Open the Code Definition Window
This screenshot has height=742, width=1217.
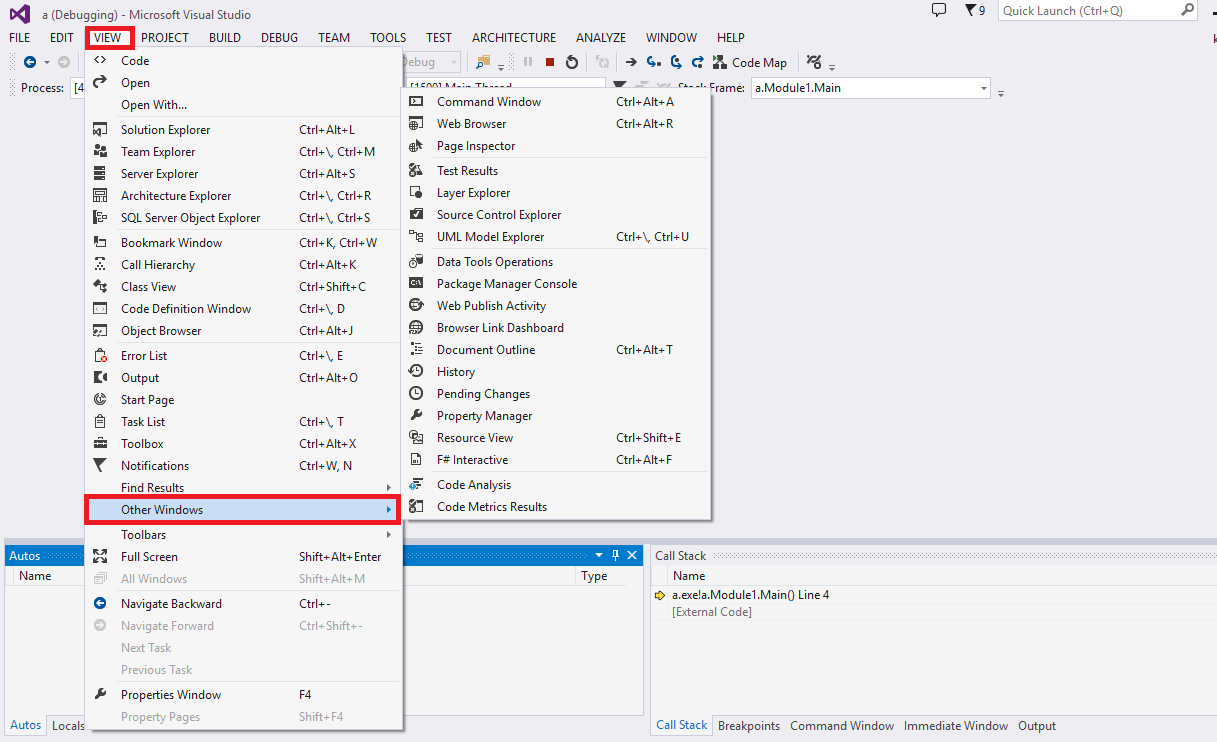243,309
